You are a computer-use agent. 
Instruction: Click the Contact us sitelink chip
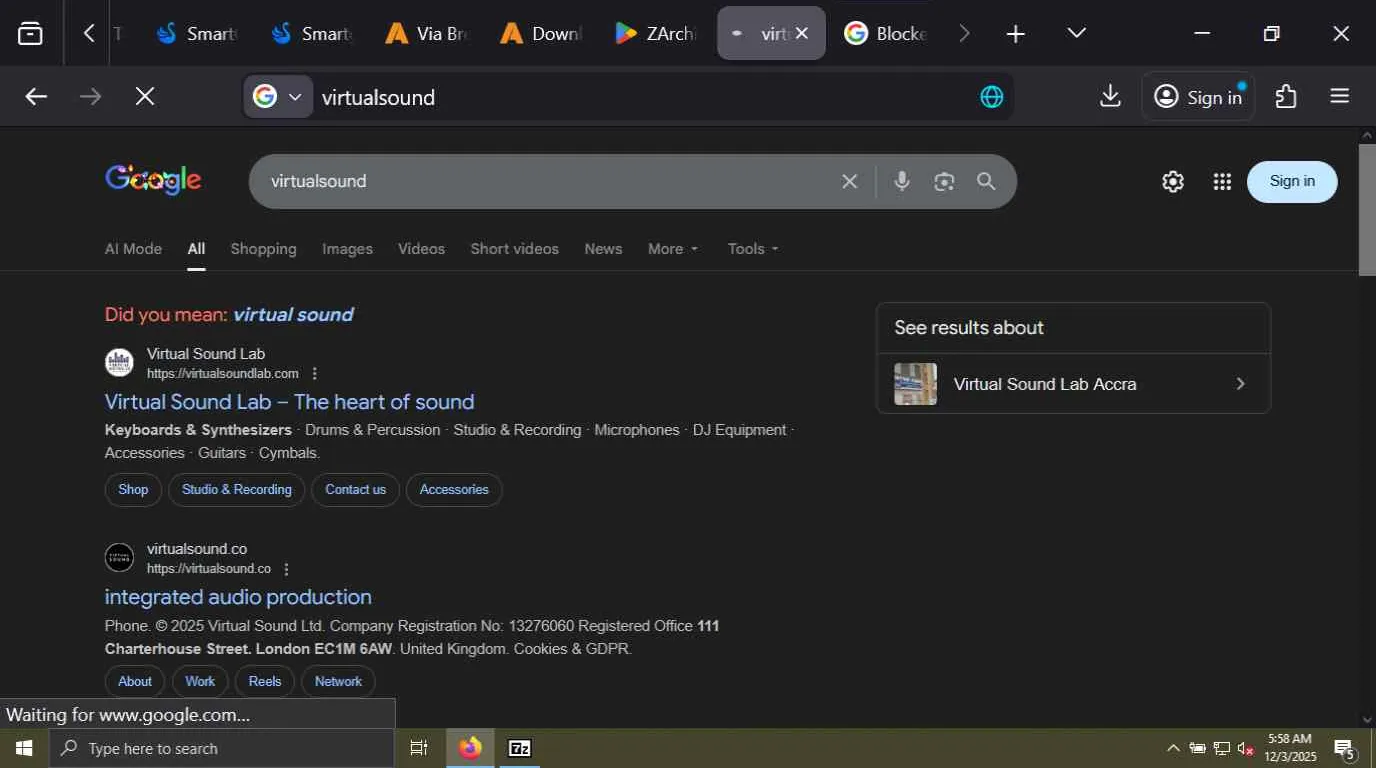click(355, 490)
